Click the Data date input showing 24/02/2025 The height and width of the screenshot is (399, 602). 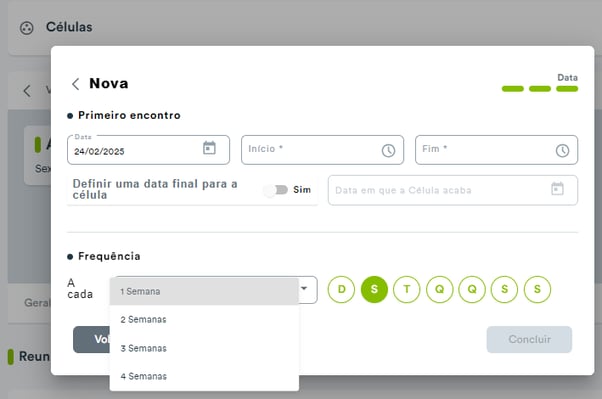148,150
